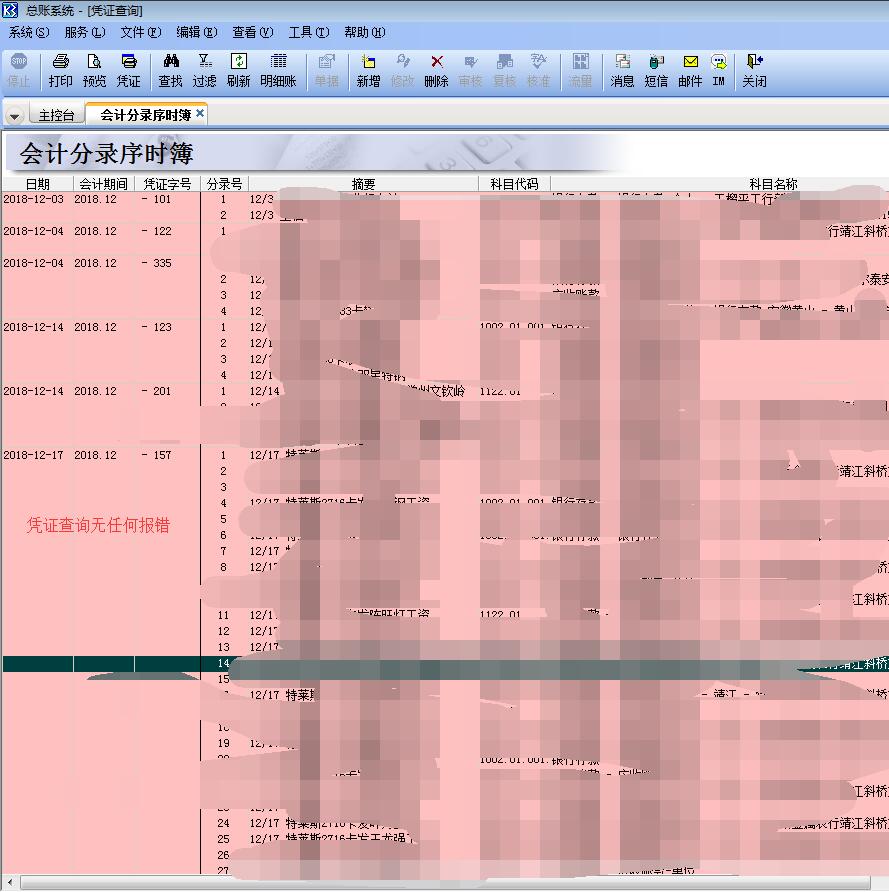Screen dimensions: 889x892
Task: Click the 停止 (Stop) toolbar icon
Action: click(x=19, y=71)
